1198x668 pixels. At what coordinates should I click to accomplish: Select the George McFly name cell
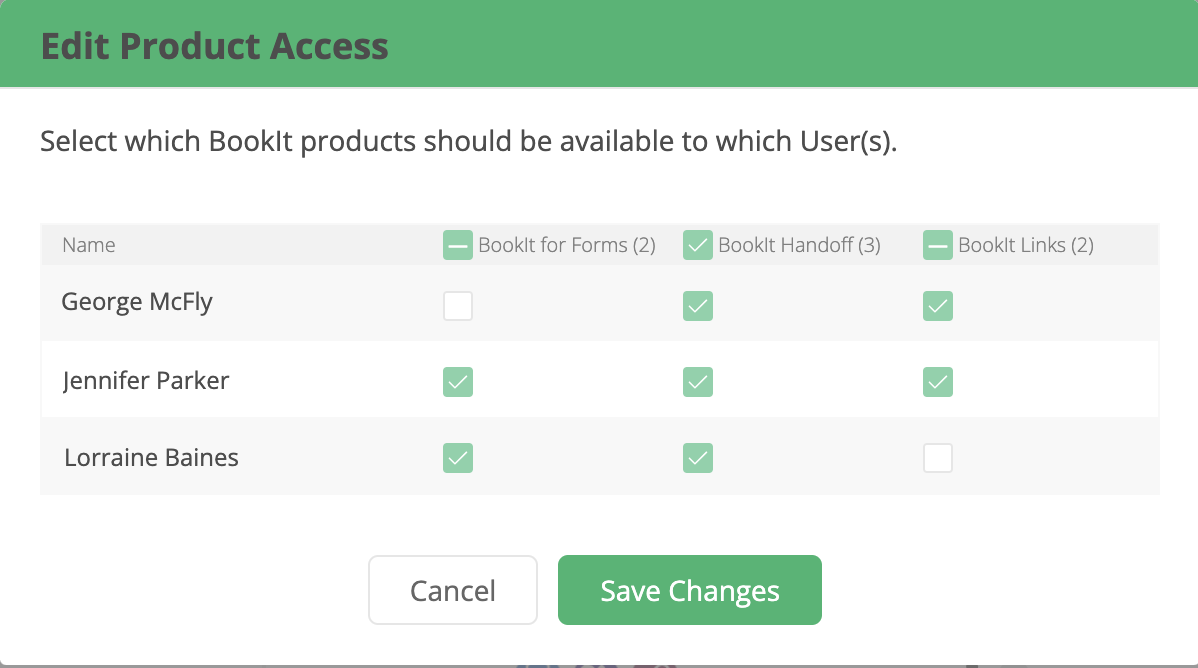[x=137, y=302]
